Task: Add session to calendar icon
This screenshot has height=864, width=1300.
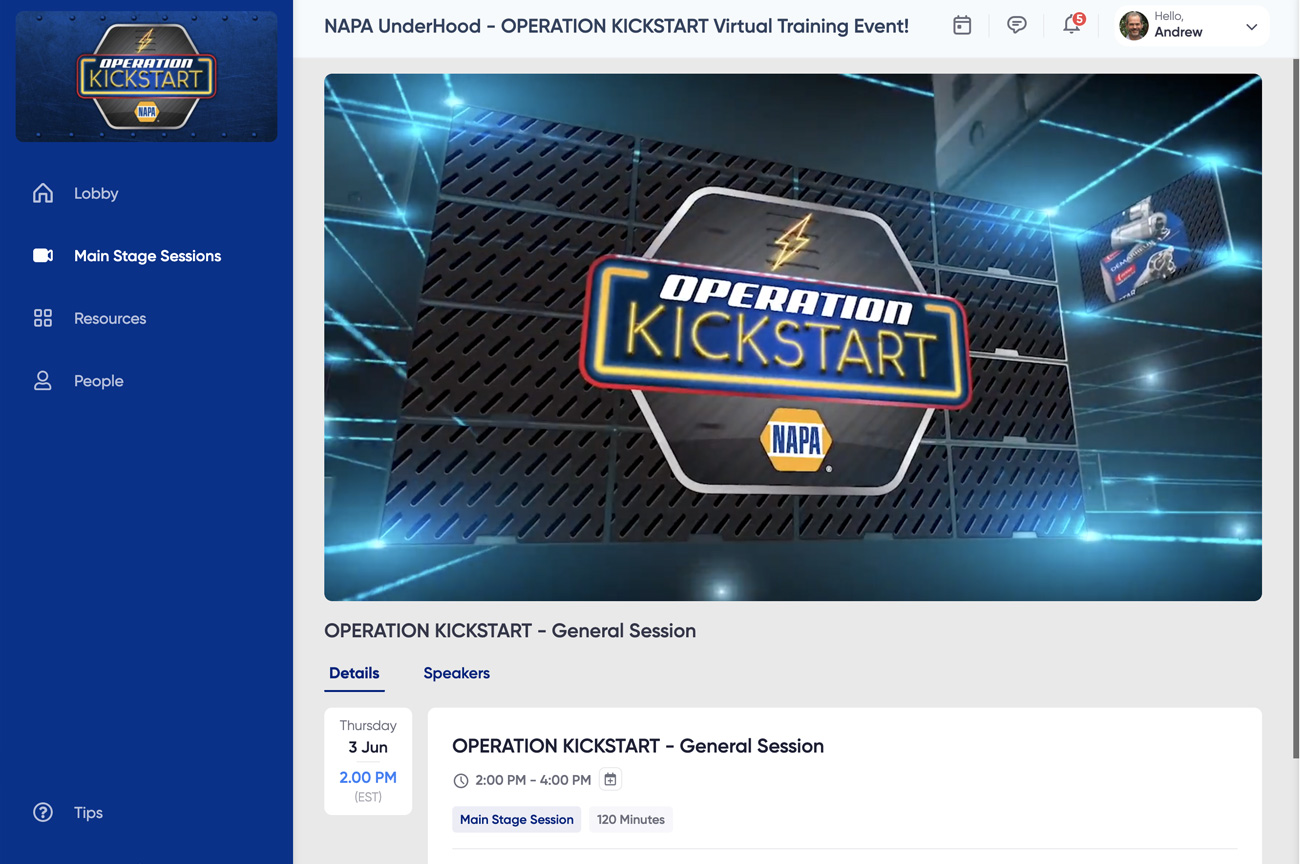Action: click(x=610, y=780)
